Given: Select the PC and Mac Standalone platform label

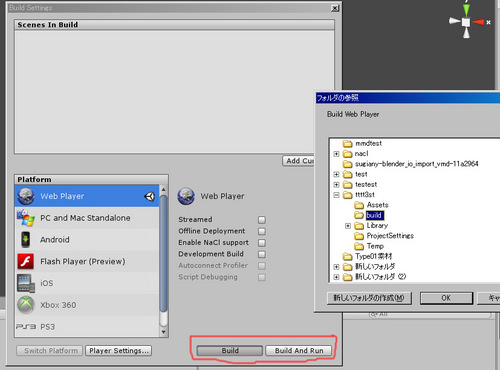Looking at the screenshot, I should click(85, 218).
